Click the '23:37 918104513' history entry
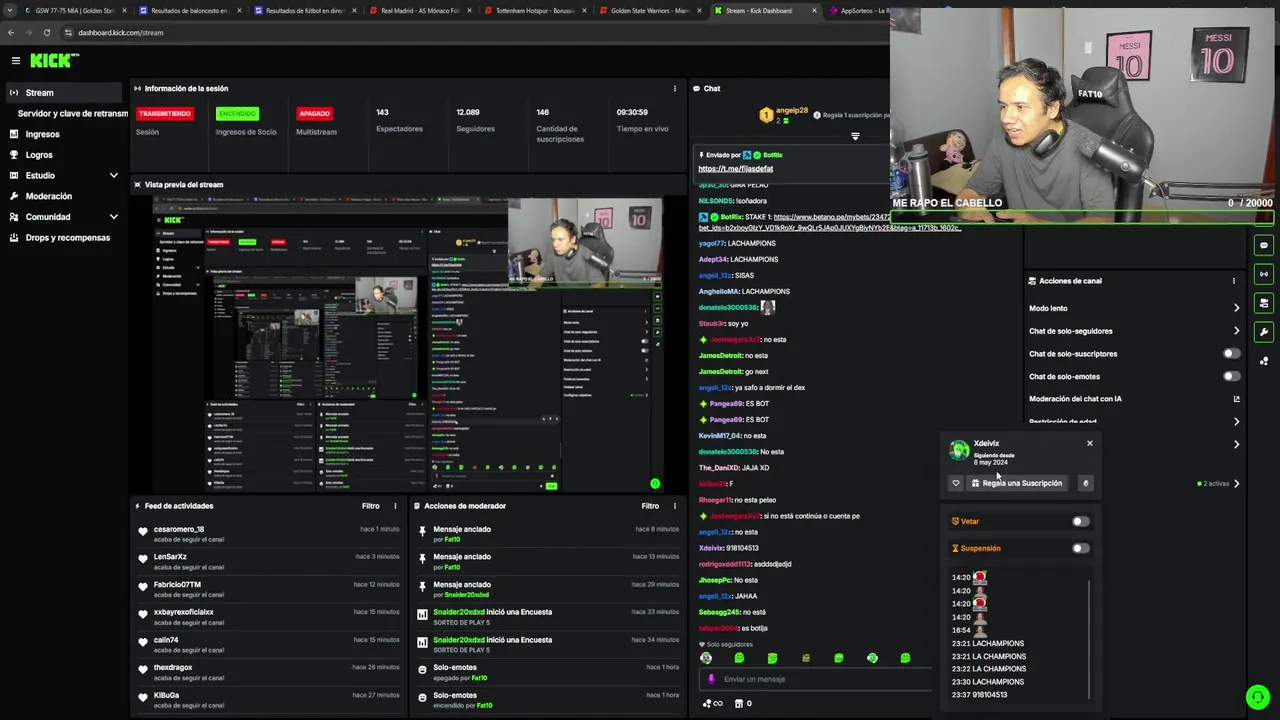This screenshot has height=720, width=1280. tap(980, 695)
